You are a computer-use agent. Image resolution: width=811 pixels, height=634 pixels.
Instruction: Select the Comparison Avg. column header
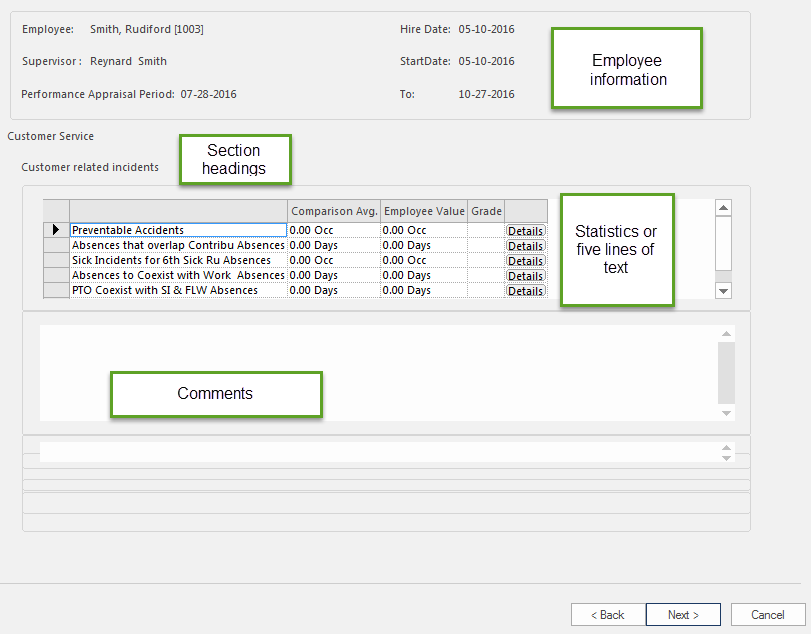334,211
